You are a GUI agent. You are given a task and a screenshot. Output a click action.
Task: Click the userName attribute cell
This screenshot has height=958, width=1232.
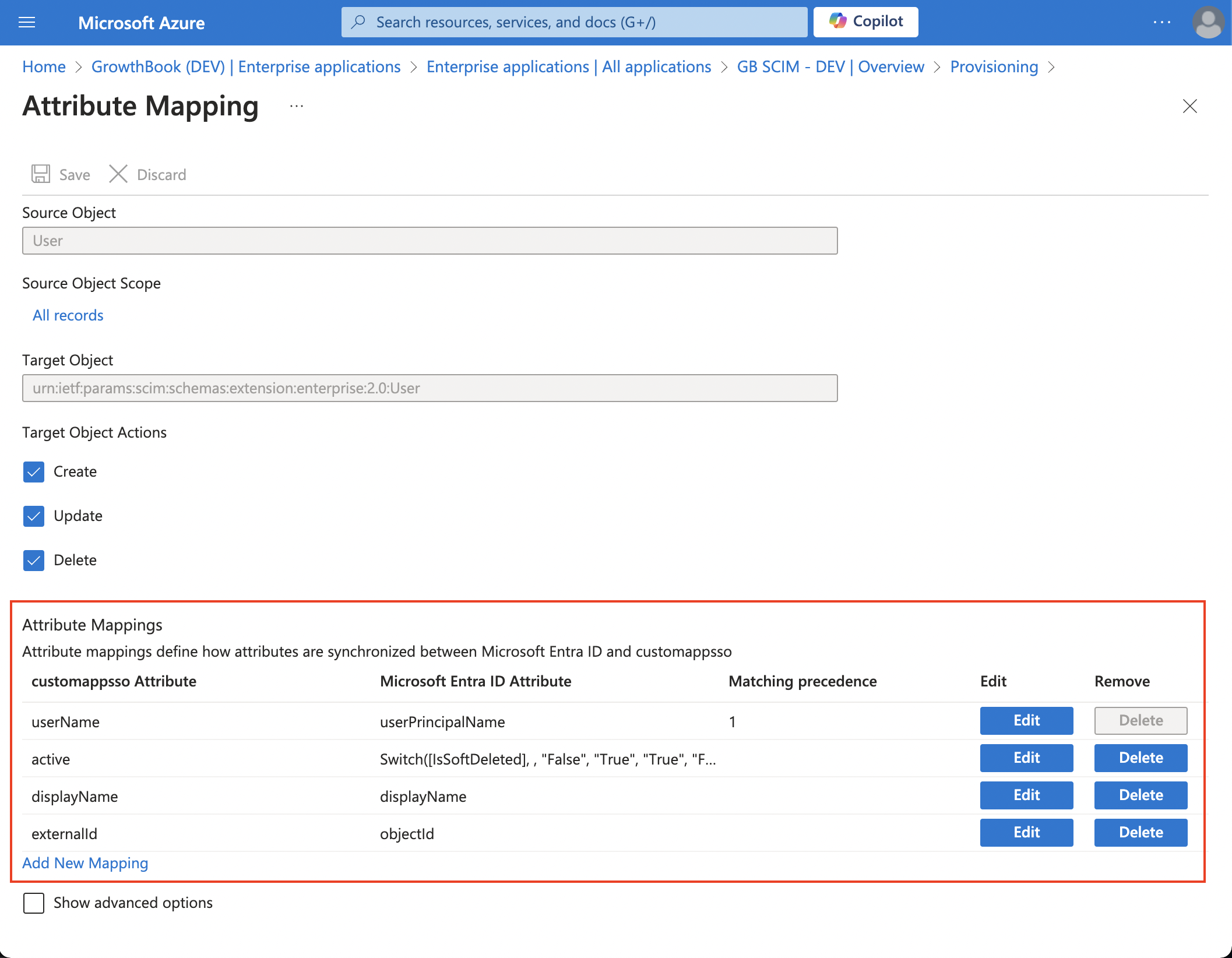(x=65, y=722)
